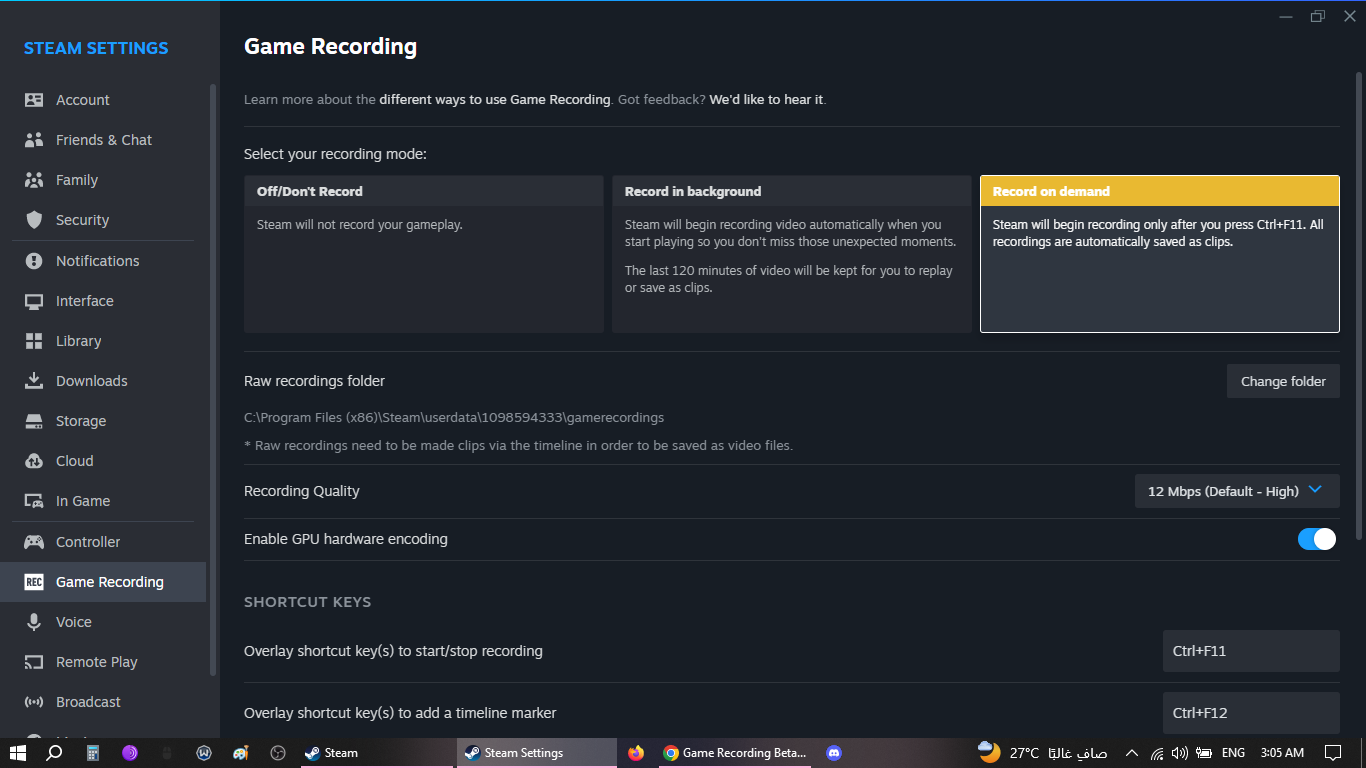1366x768 pixels.
Task: Select the Game Recording sidebar item
Action: pos(103,582)
